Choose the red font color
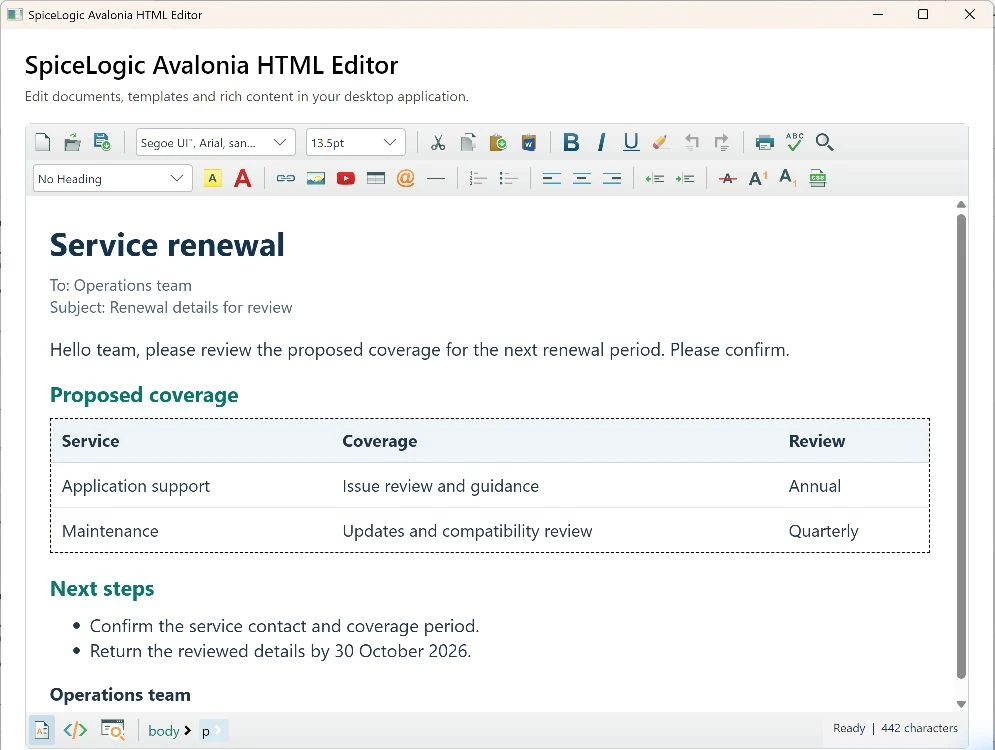The image size is (995, 750). click(x=242, y=178)
